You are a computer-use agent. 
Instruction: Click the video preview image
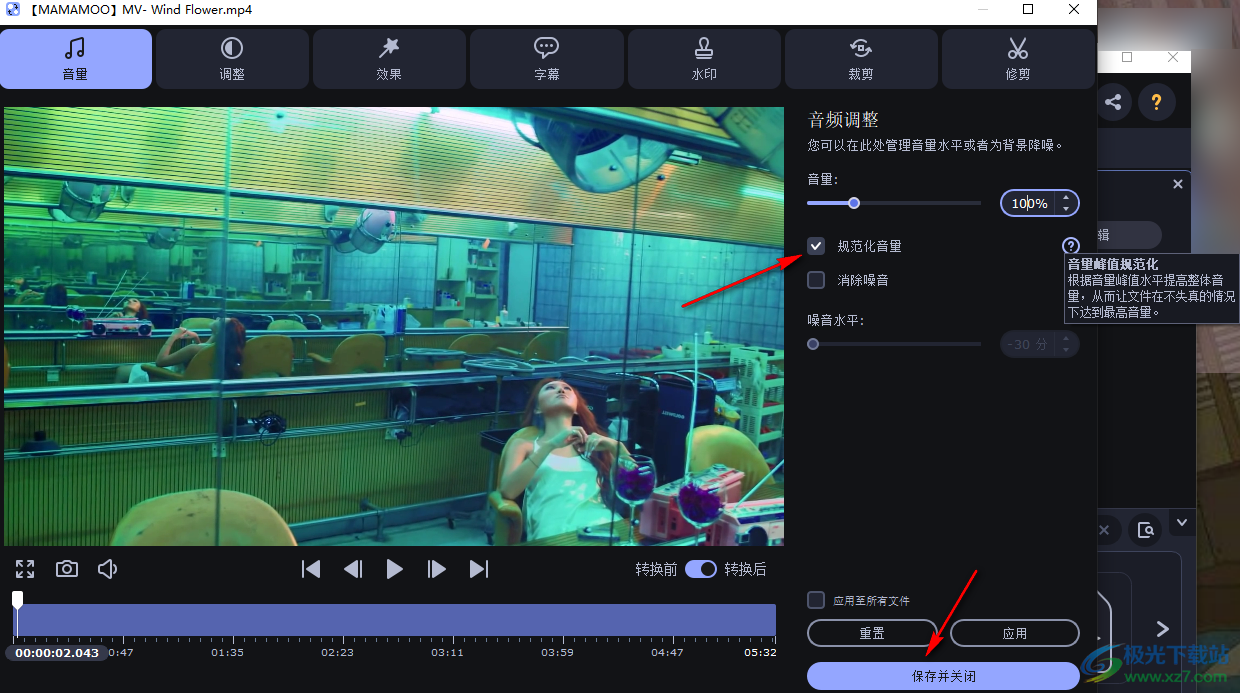click(x=394, y=326)
